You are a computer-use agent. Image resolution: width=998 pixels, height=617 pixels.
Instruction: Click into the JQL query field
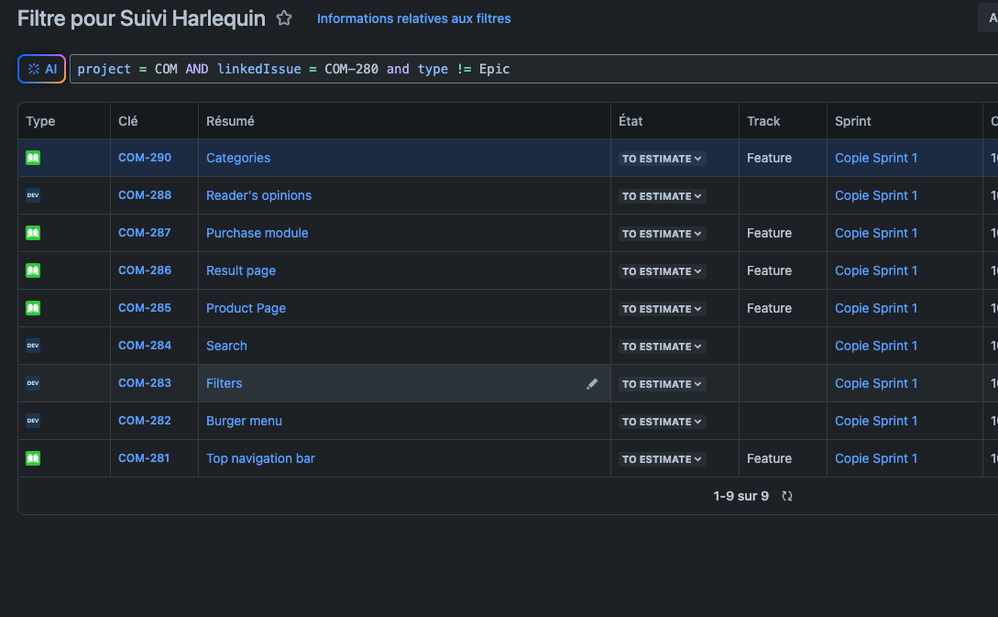[x=533, y=69]
